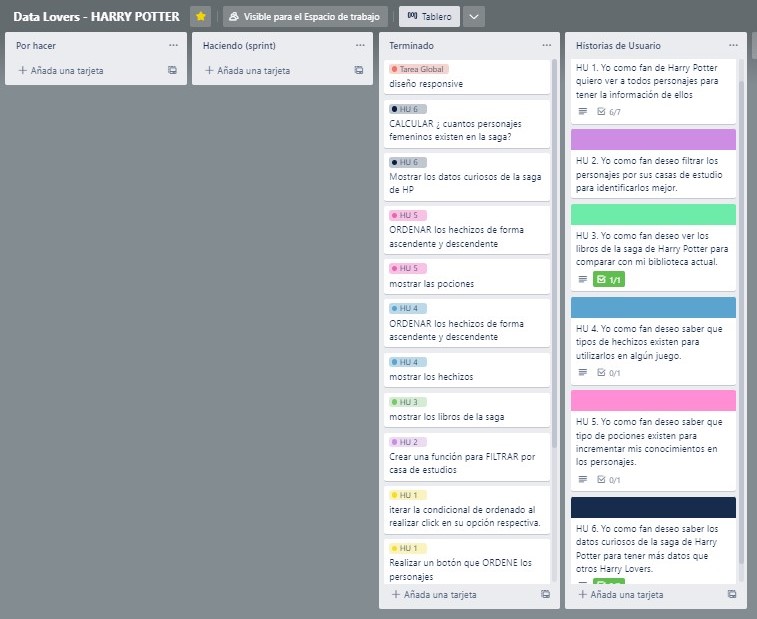The width and height of the screenshot is (757, 619).
Task: Click description icon on HU 4 story card
Action: coord(583,372)
